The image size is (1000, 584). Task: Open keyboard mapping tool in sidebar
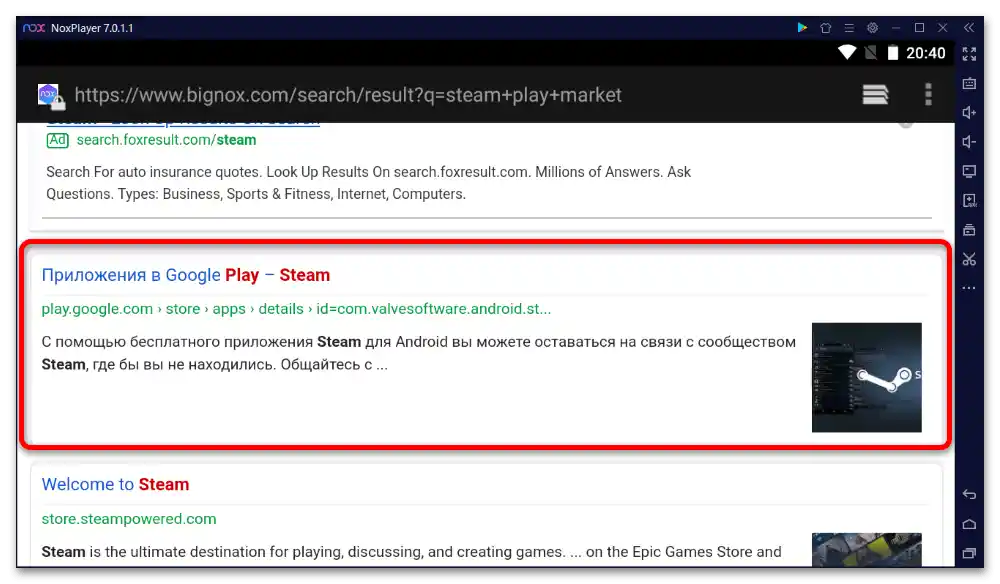click(969, 84)
